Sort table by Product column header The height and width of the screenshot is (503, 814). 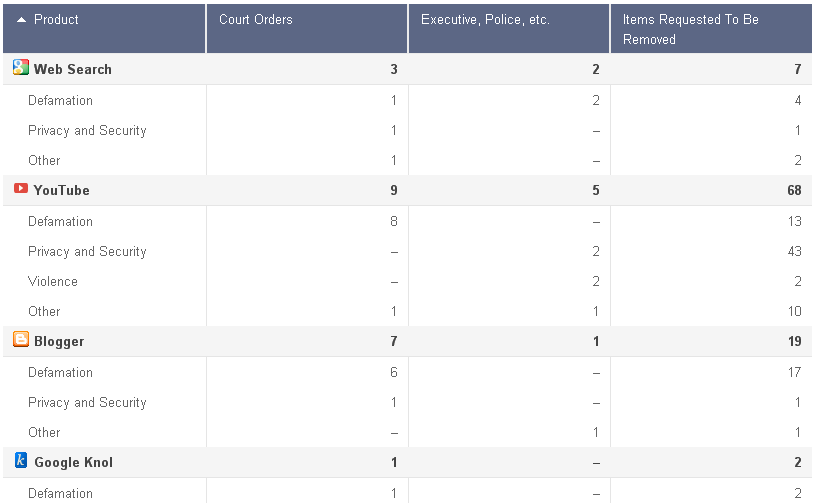[x=56, y=20]
